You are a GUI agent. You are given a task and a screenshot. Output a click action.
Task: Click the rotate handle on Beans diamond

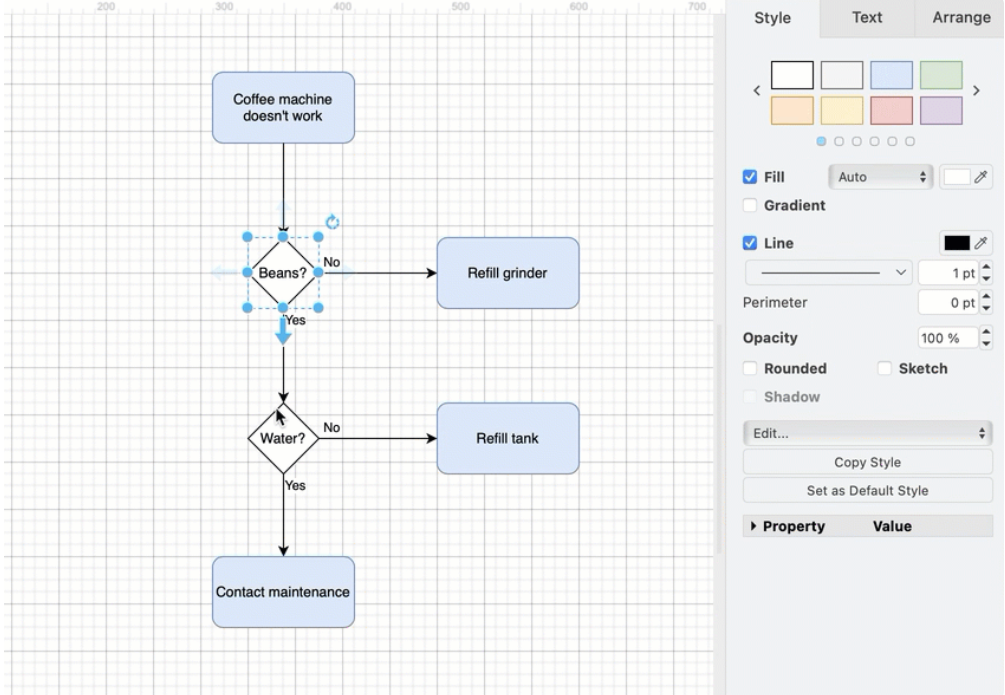(333, 222)
